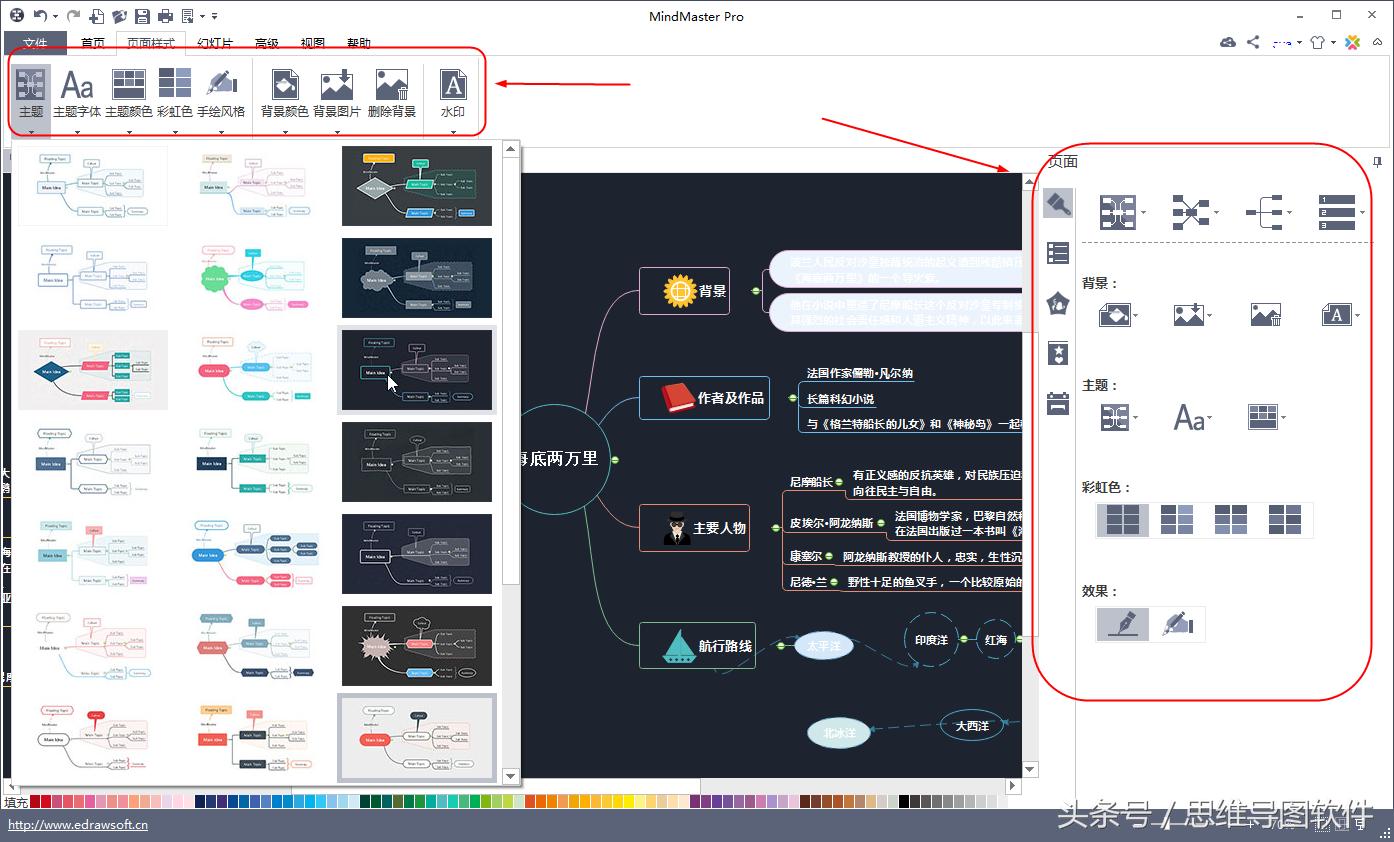Click the clipart panel icon in the sidebar

coord(1057,304)
